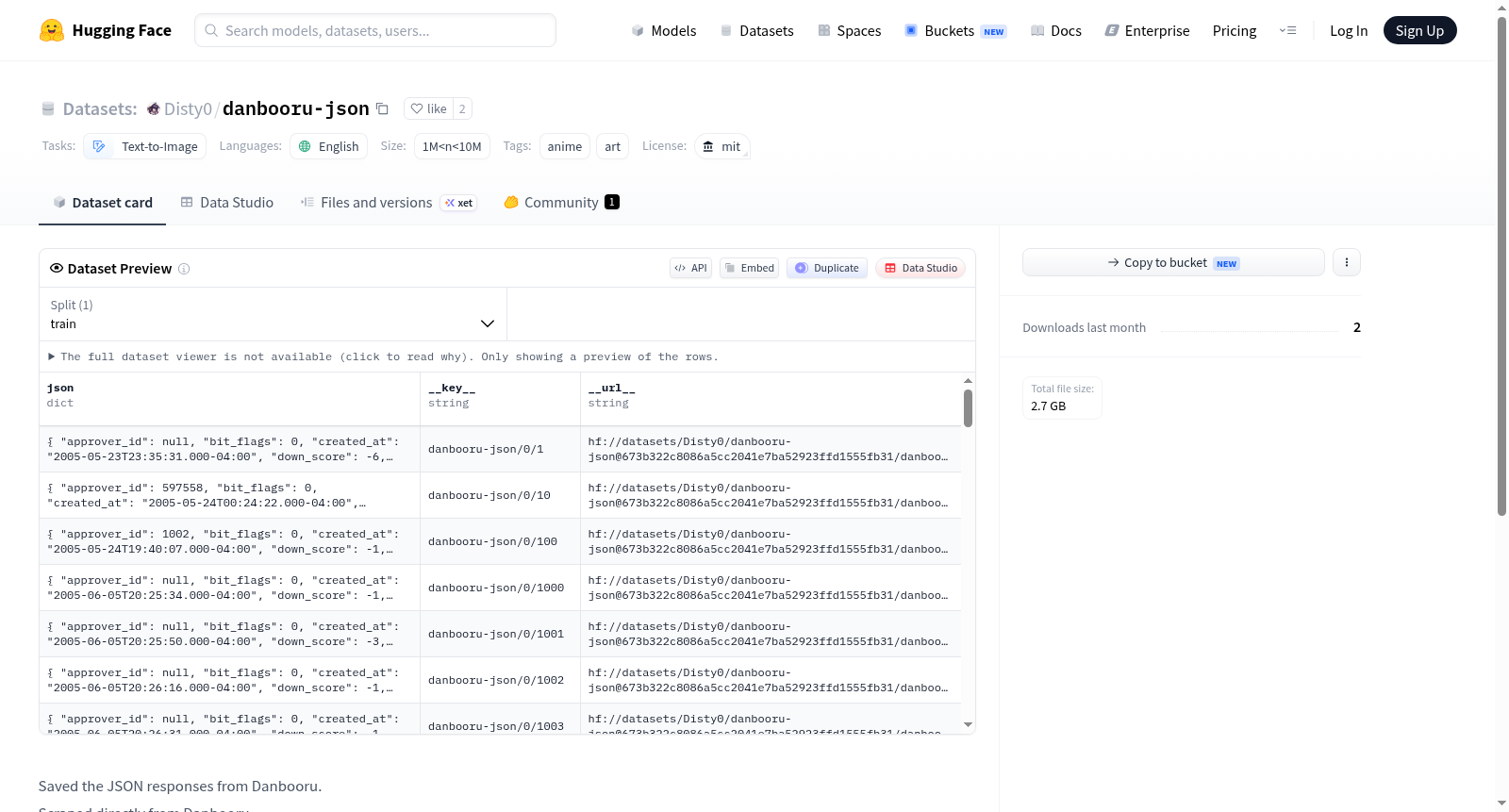The image size is (1509, 812).
Task: Click the mit license tag
Action: pyautogui.click(x=721, y=146)
